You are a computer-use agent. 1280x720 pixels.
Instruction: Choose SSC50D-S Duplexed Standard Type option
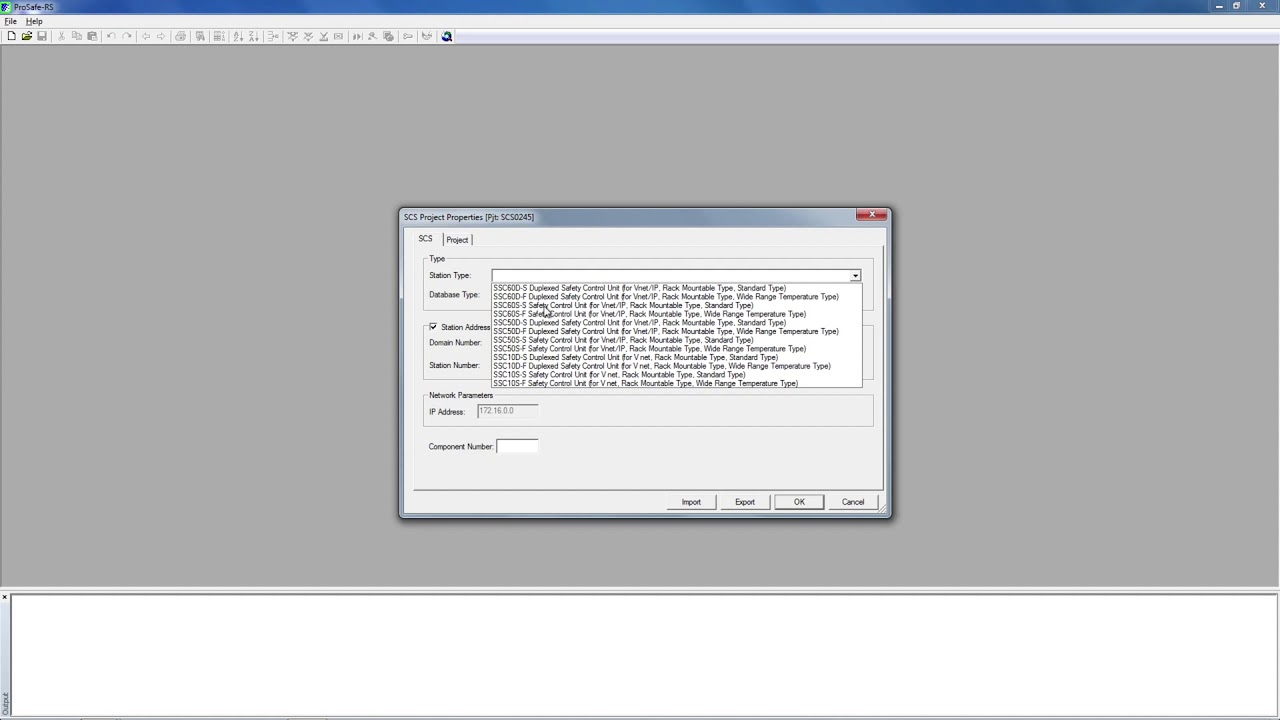point(676,323)
